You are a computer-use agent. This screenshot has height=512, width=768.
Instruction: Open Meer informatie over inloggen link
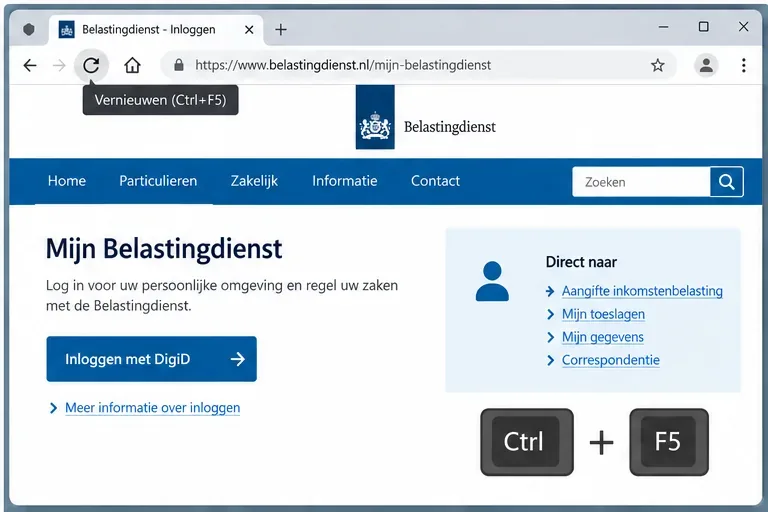152,408
